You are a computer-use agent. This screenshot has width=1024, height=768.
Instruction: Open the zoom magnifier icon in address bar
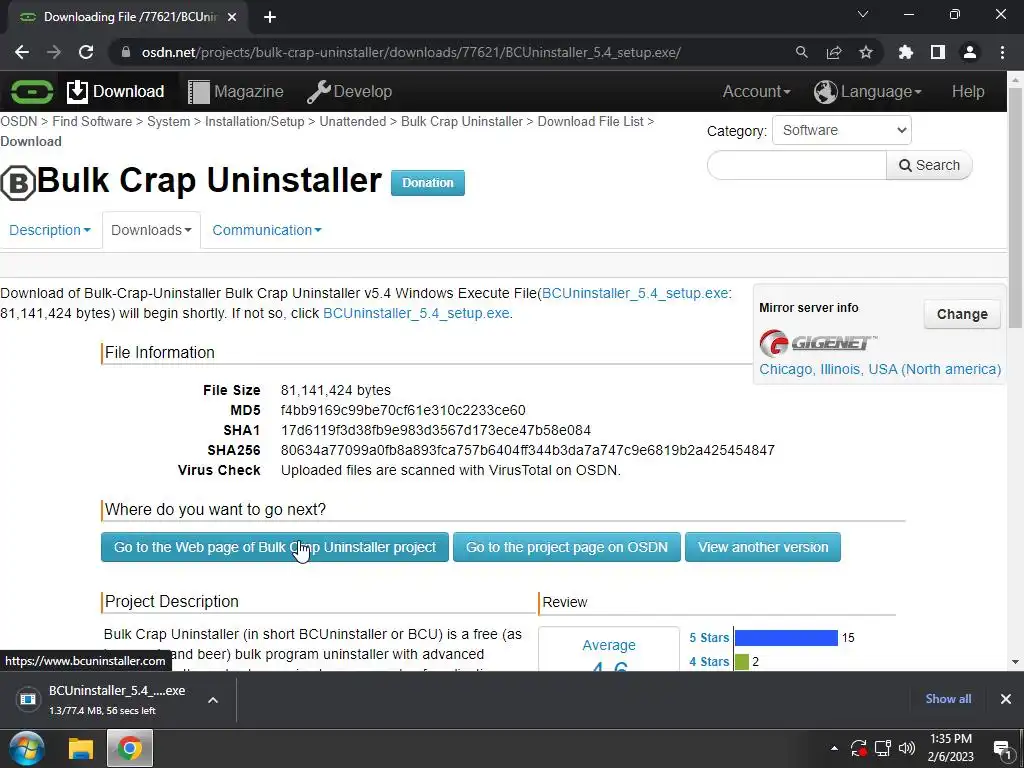pyautogui.click(x=801, y=52)
